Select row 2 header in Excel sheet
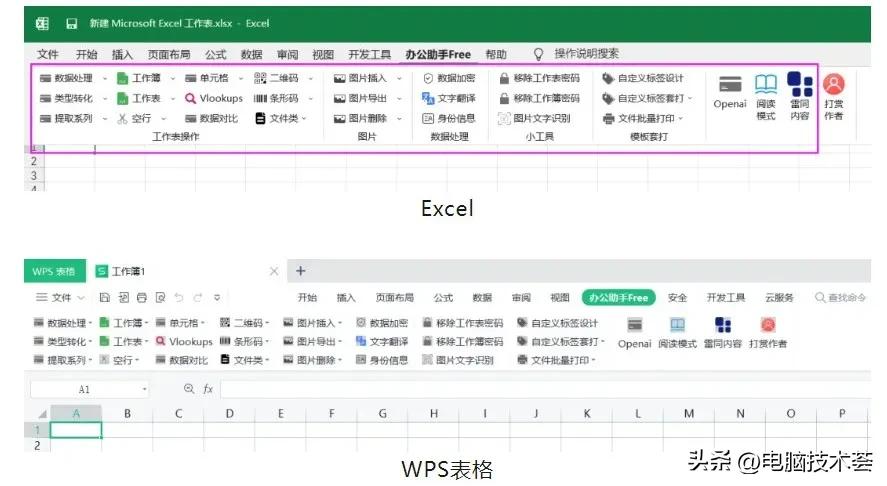The width and height of the screenshot is (887, 486). coord(34,161)
